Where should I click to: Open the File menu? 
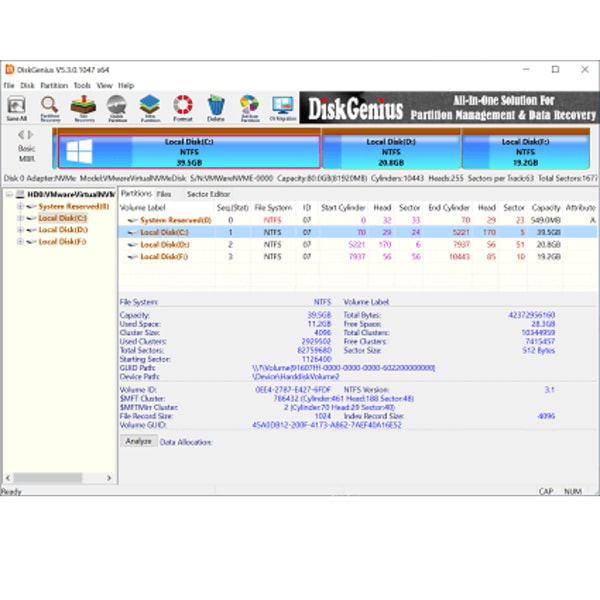pos(9,85)
